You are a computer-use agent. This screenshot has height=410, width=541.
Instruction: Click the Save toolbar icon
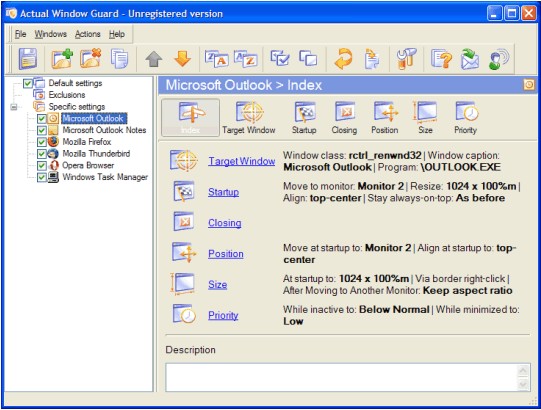tap(28, 58)
